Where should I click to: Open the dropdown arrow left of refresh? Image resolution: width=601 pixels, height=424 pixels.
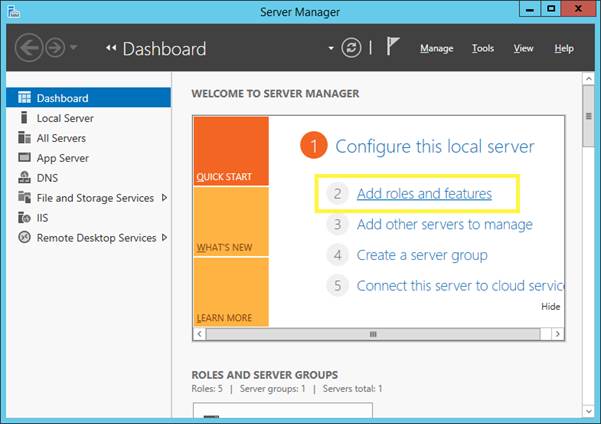[x=331, y=49]
